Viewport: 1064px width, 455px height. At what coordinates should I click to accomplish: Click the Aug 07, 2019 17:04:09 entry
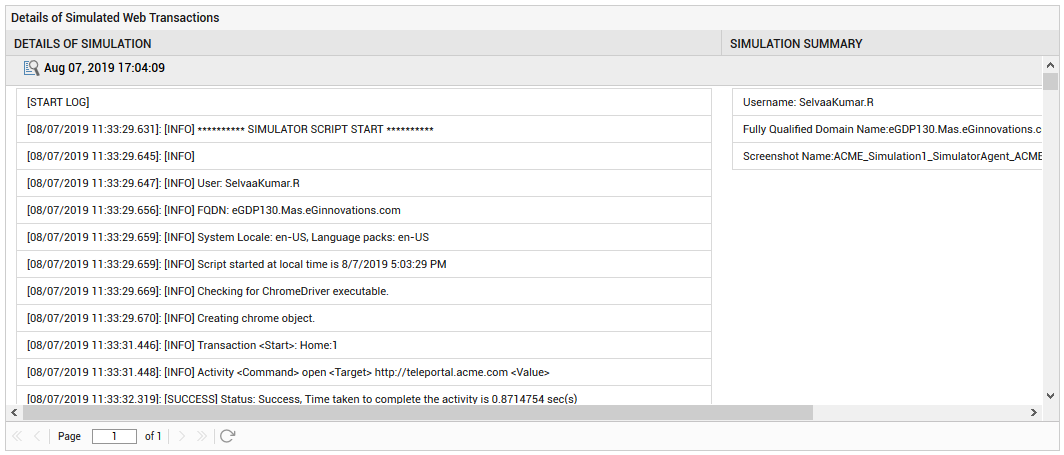(104, 68)
